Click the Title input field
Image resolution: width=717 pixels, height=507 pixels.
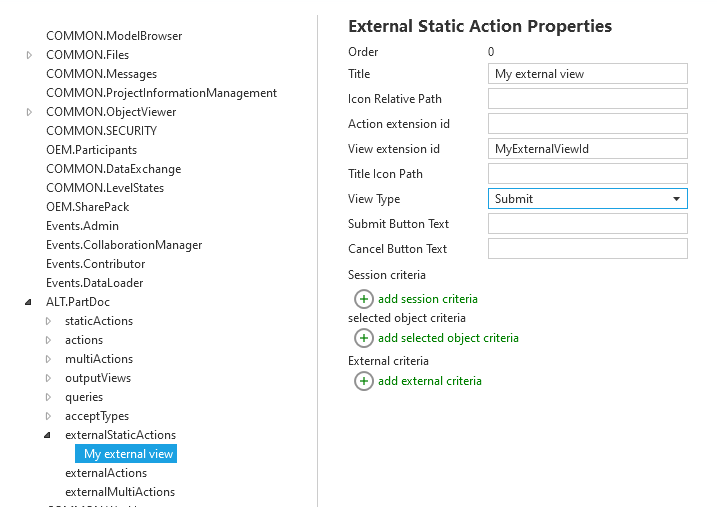tap(587, 74)
